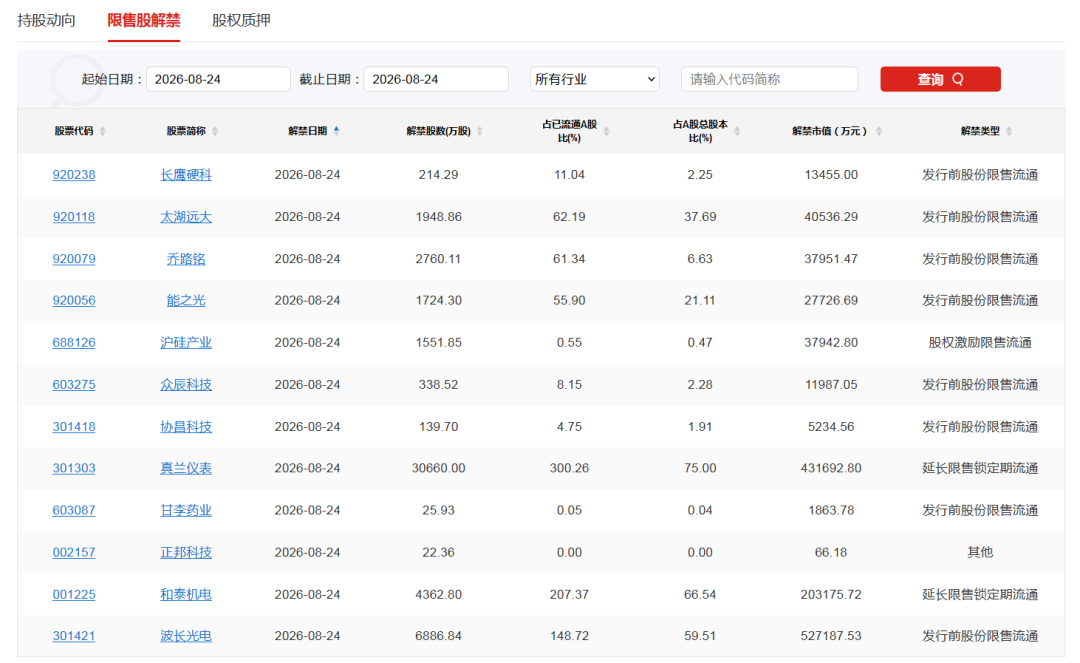Focus the 起始日期 date field

tap(218, 79)
